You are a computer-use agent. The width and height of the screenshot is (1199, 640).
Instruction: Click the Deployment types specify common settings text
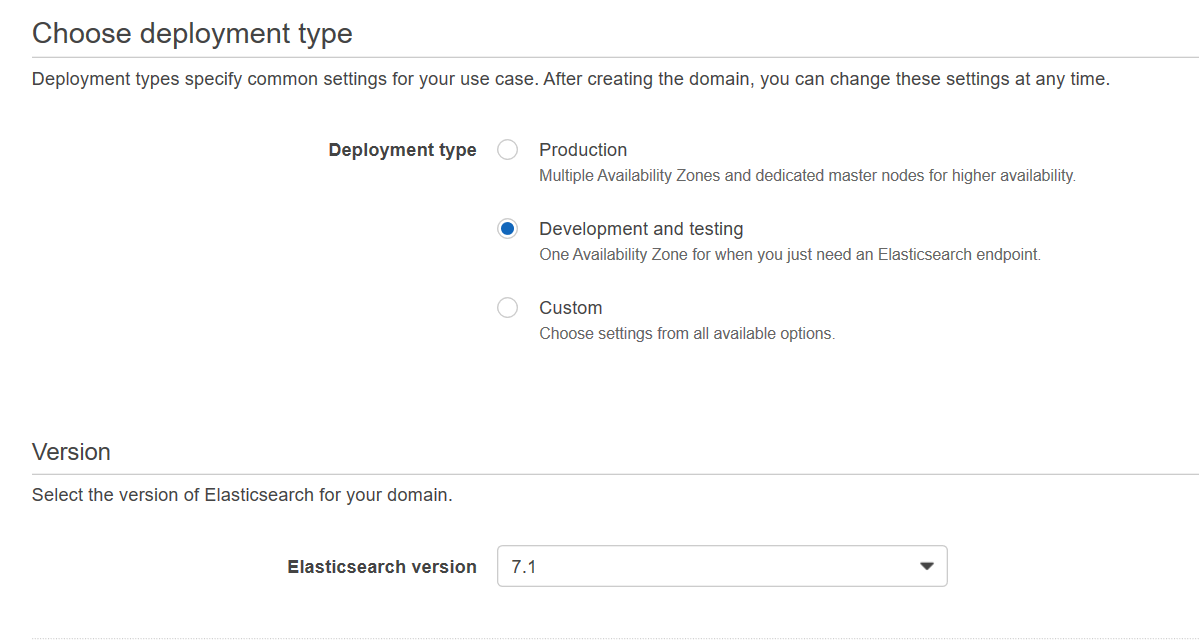click(x=570, y=79)
